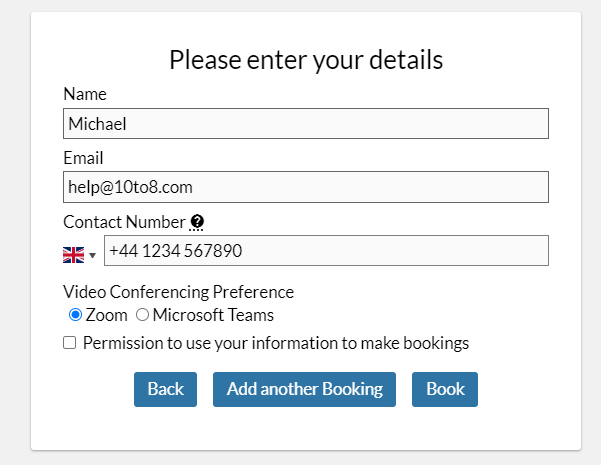The image size is (601, 465).
Task: Click the Add another Booking button
Action: pyautogui.click(x=304, y=389)
